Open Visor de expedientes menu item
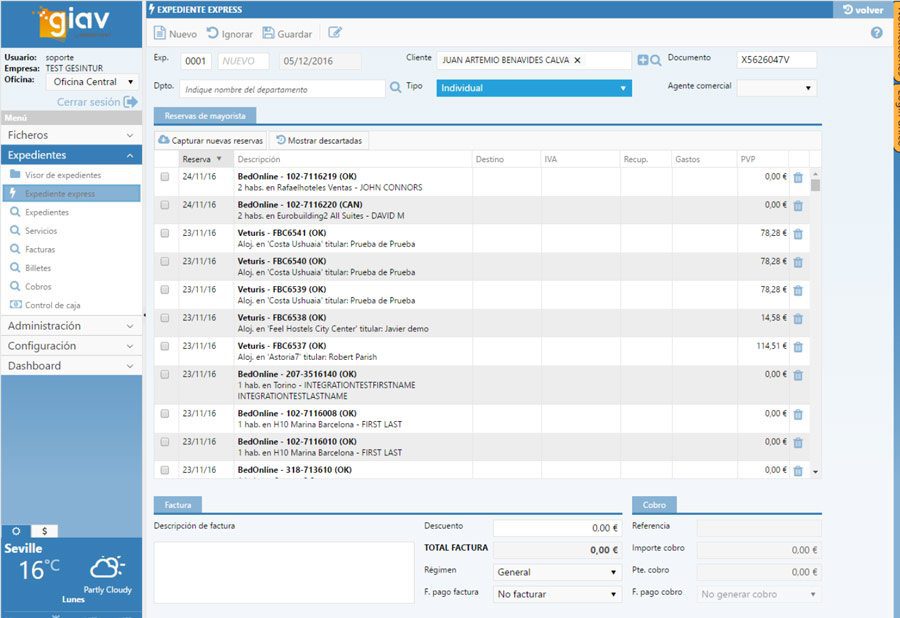The height and width of the screenshot is (618, 900). pos(63,175)
